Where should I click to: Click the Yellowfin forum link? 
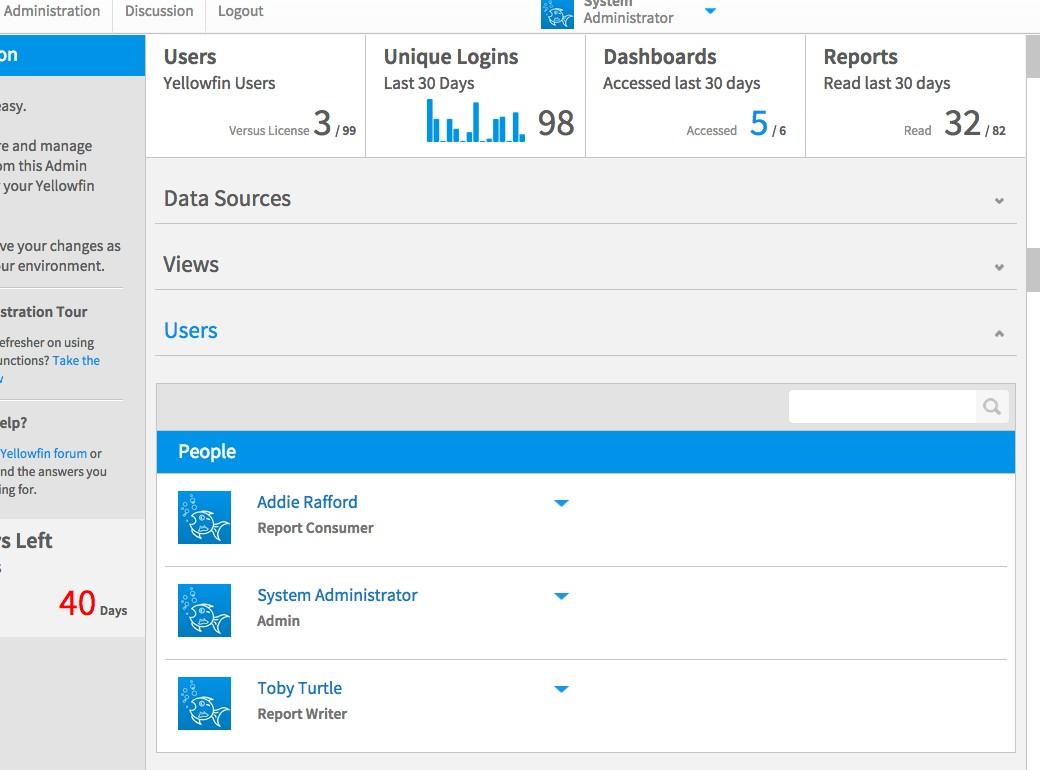(x=44, y=454)
